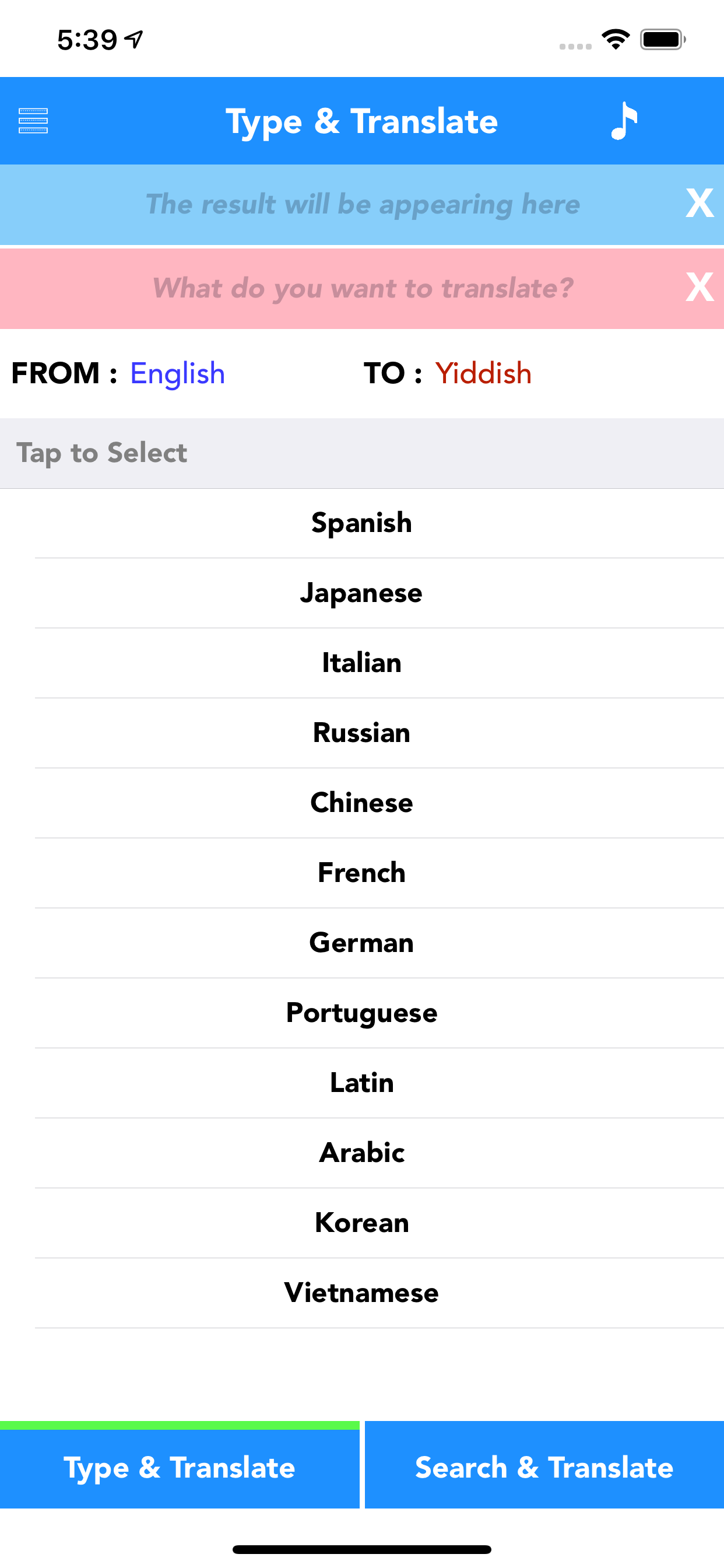Viewport: 724px width, 1568px height.
Task: Select Vietnamese at the list bottom
Action: click(362, 1293)
